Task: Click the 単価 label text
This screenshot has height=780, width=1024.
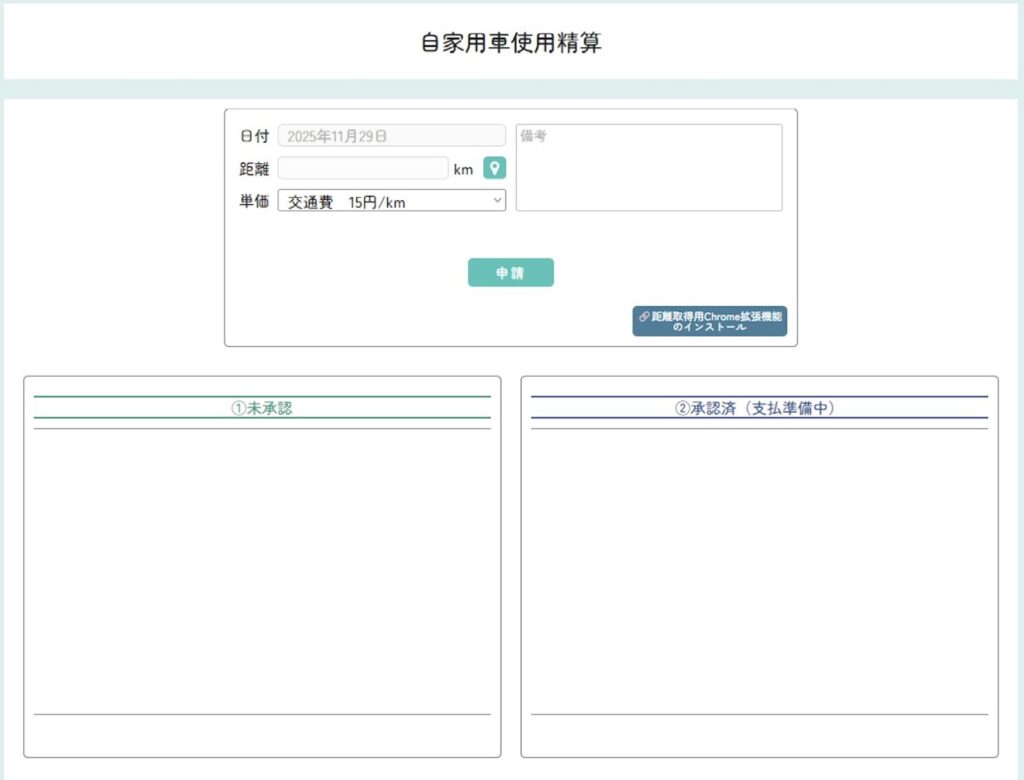Action: [254, 201]
